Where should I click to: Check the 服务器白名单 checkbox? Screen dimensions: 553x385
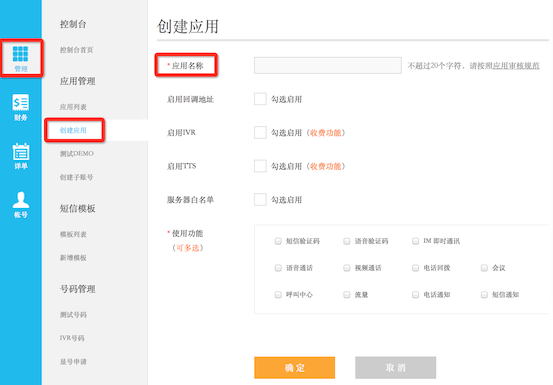point(260,200)
